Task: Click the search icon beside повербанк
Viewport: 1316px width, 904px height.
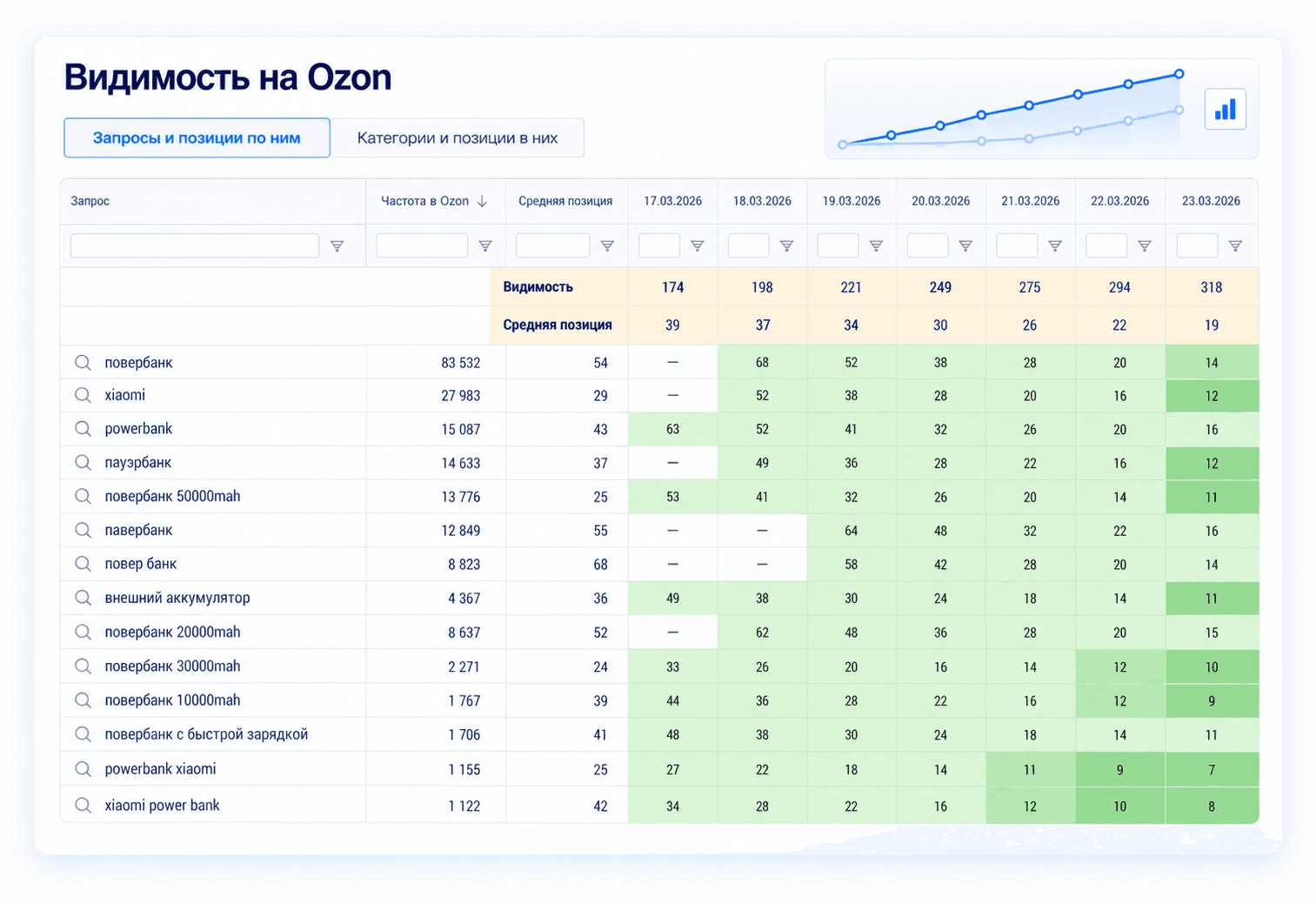Action: (83, 363)
